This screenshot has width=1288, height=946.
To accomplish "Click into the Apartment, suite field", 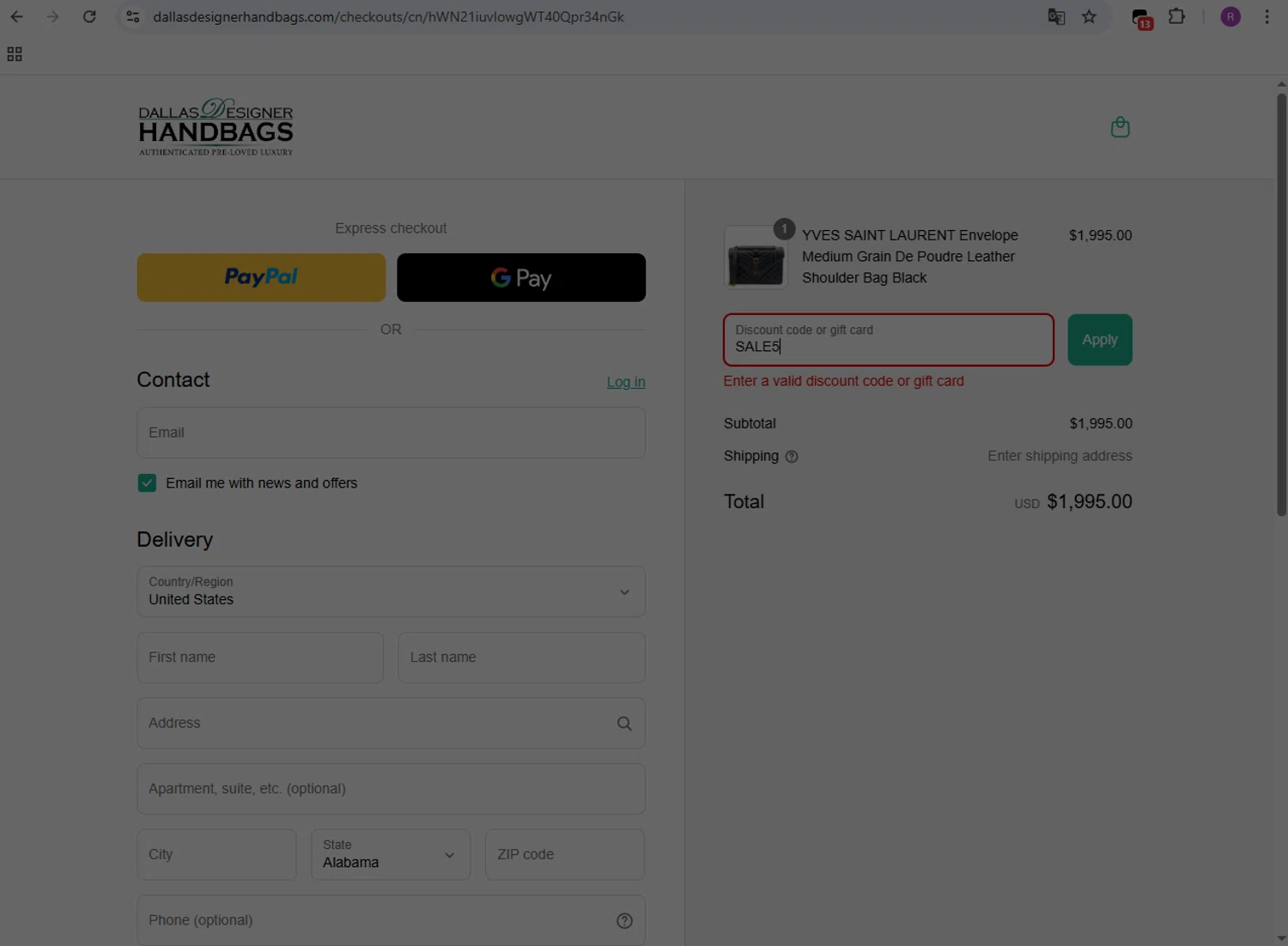I will (391, 789).
